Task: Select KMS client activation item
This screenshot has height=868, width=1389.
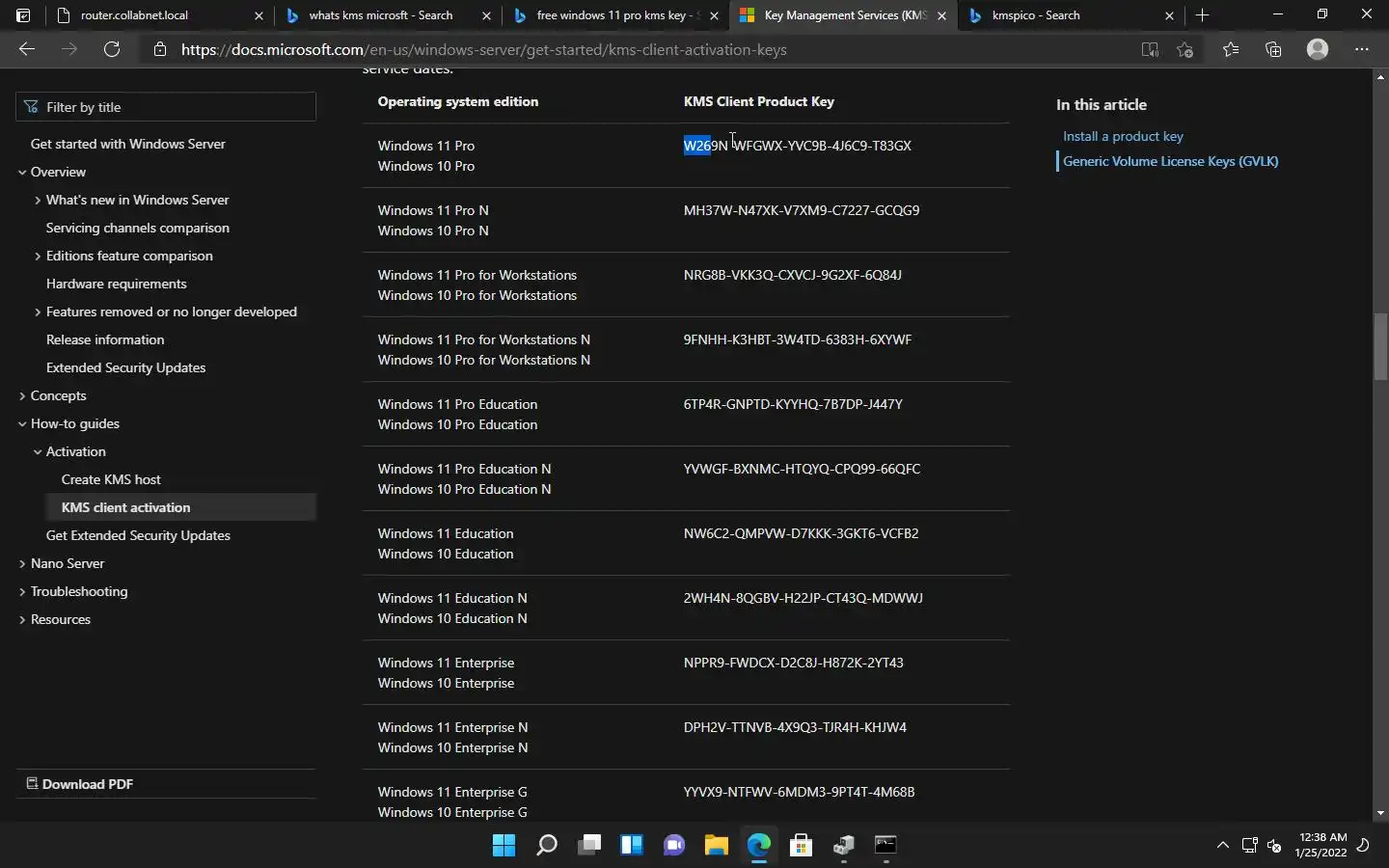Action: click(x=181, y=507)
